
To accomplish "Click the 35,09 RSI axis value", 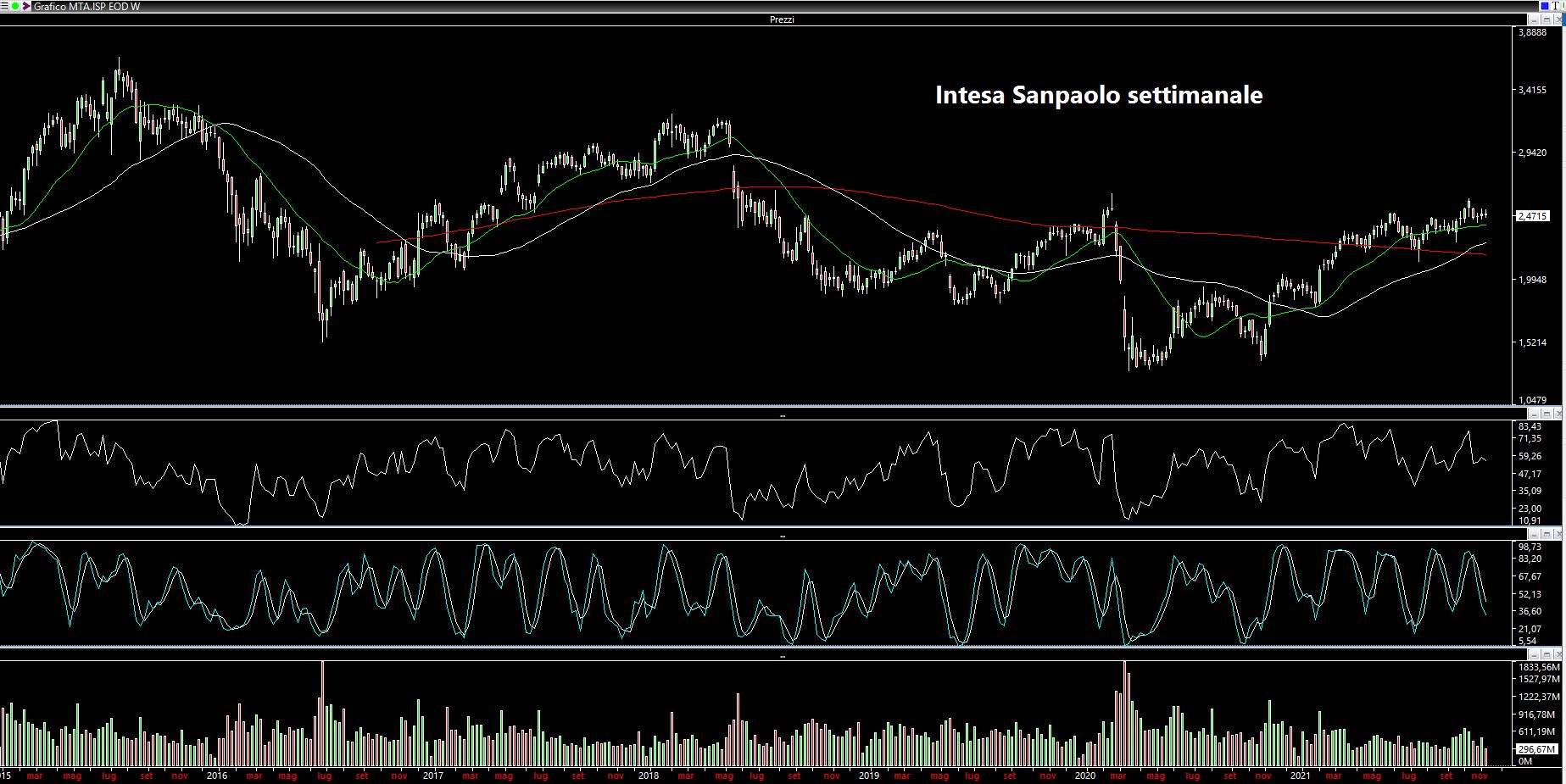I will click(x=1530, y=491).
